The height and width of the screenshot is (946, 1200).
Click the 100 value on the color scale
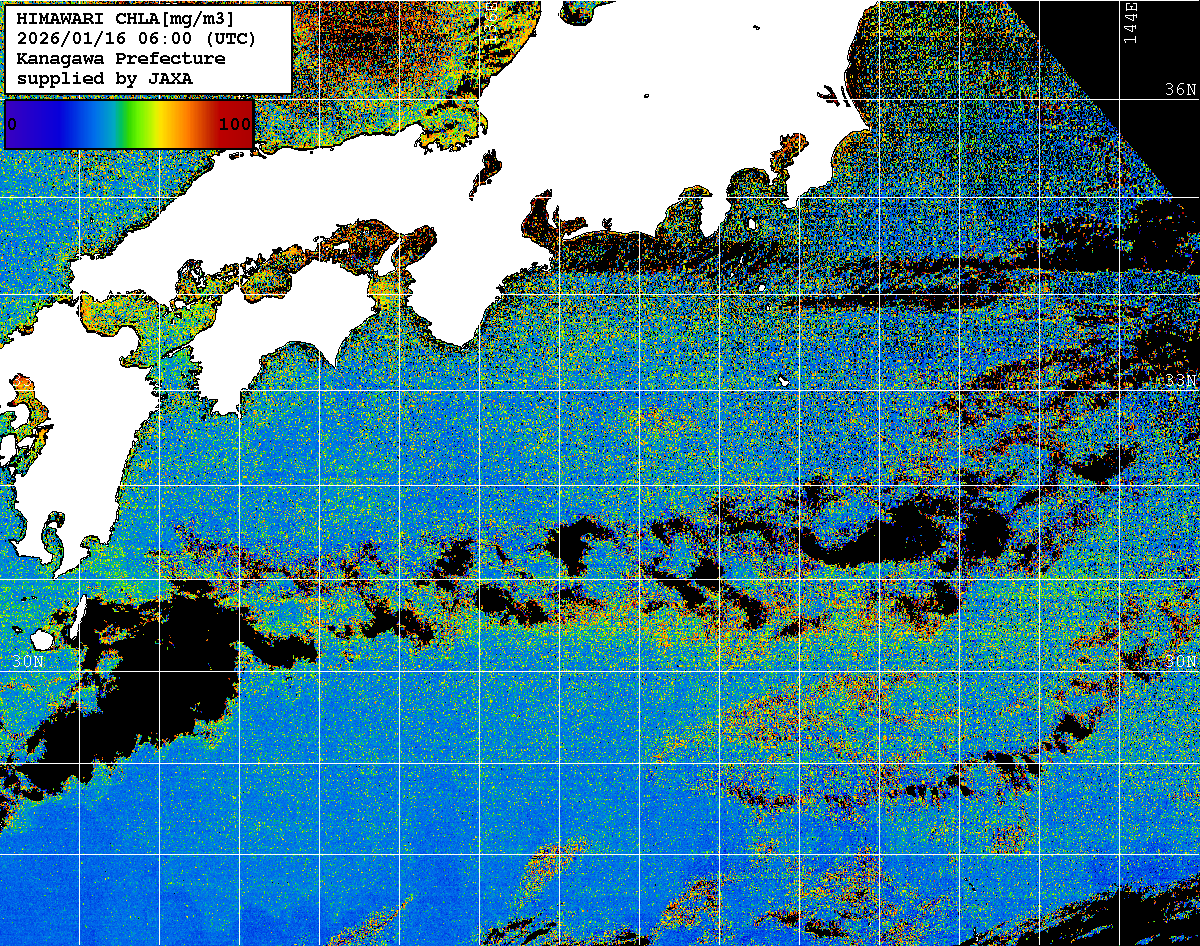[234, 124]
